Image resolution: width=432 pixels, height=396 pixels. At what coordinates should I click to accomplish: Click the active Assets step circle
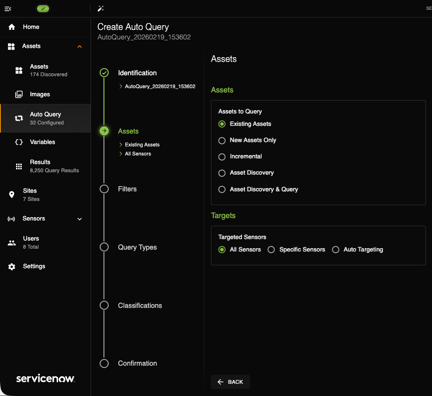tap(104, 131)
